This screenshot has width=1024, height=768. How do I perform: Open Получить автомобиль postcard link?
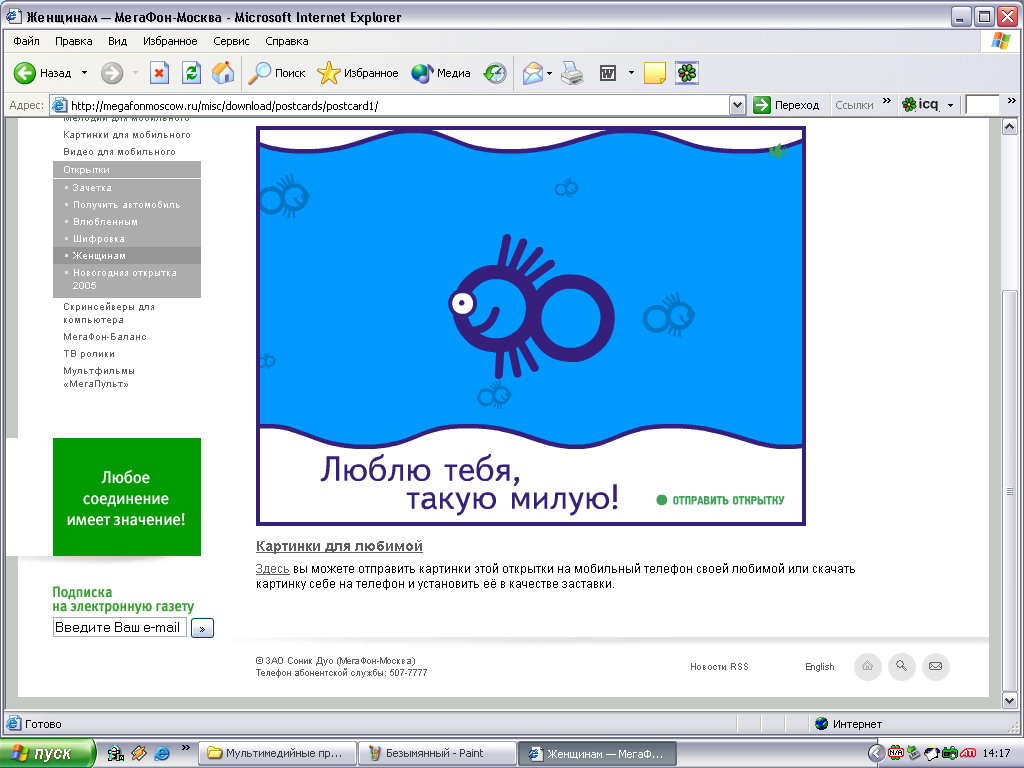point(126,204)
